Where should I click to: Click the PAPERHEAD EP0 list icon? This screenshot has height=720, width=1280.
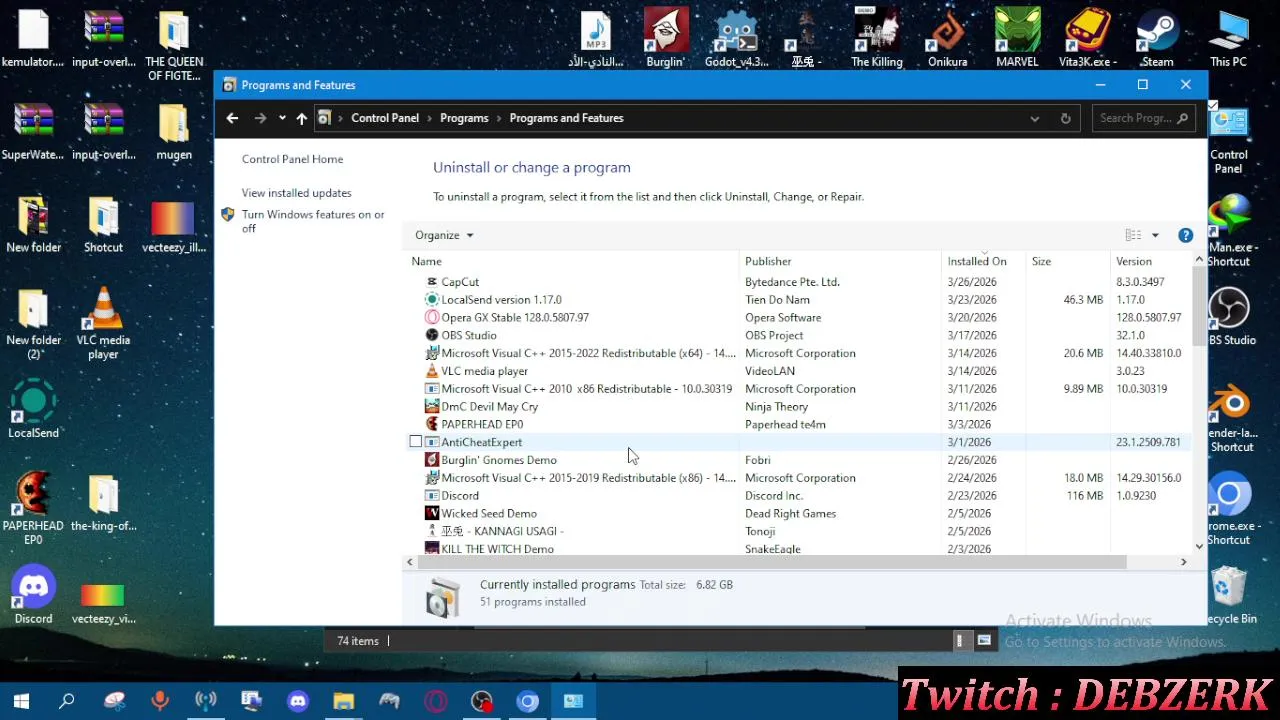click(432, 425)
